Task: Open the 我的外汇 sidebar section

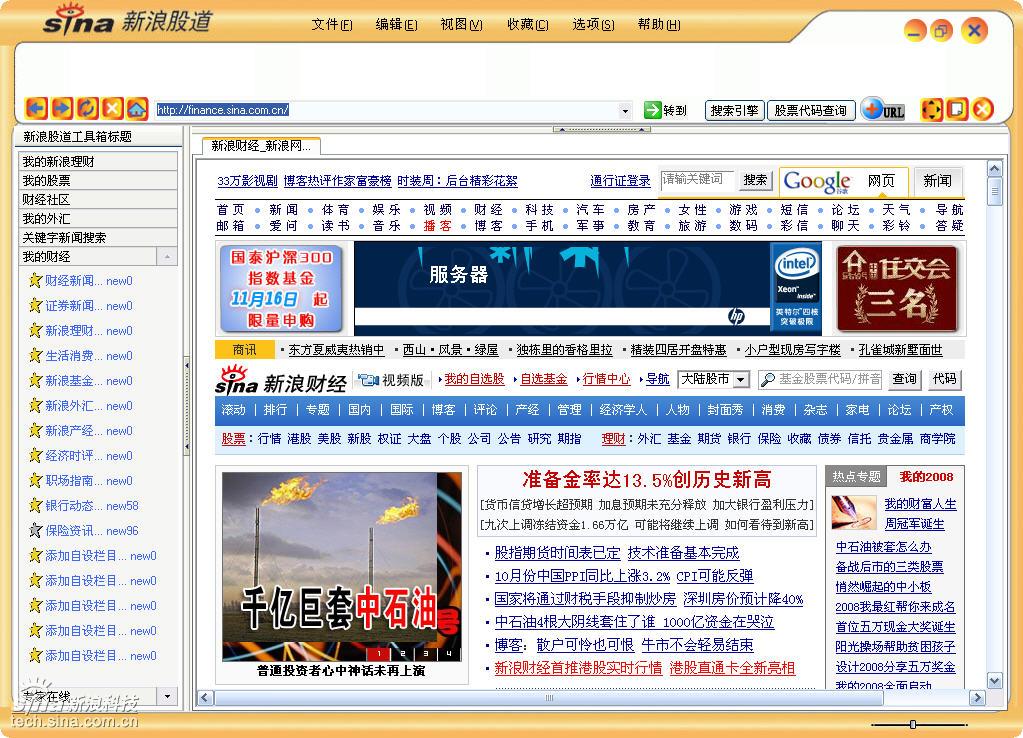Action: pyautogui.click(x=98, y=219)
